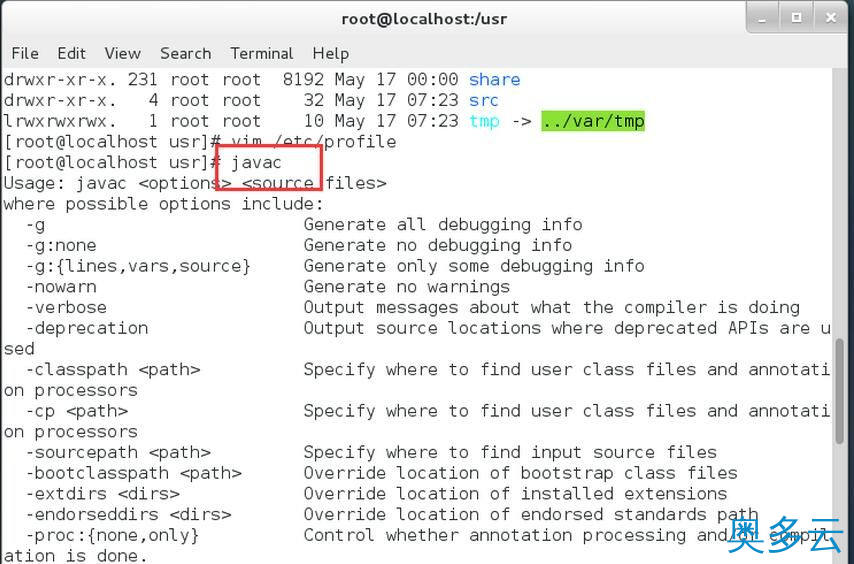
Task: Click the 'tmp' symlink name
Action: click(484, 121)
